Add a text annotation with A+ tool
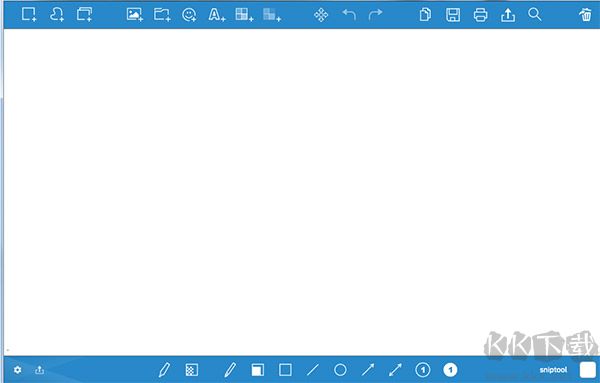Viewport: 600px width, 383px height. point(217,15)
